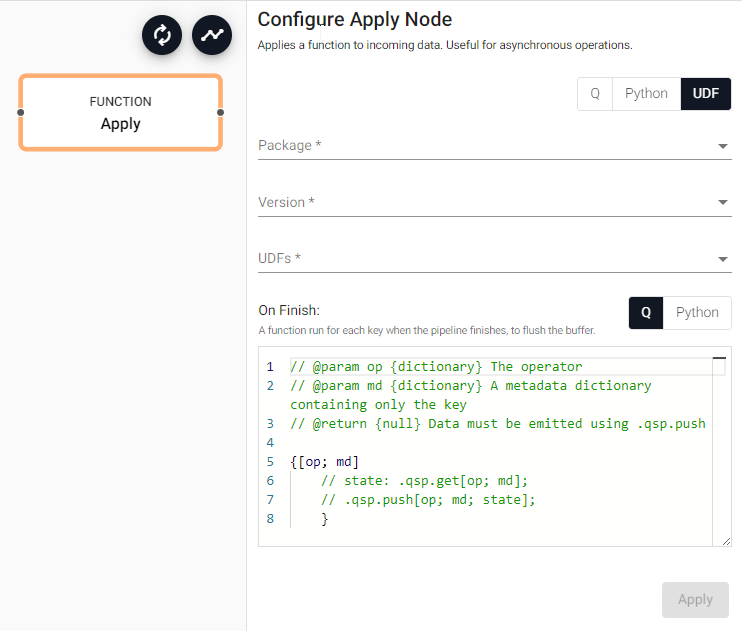
Task: Click the line chart icon button
Action: (x=212, y=35)
